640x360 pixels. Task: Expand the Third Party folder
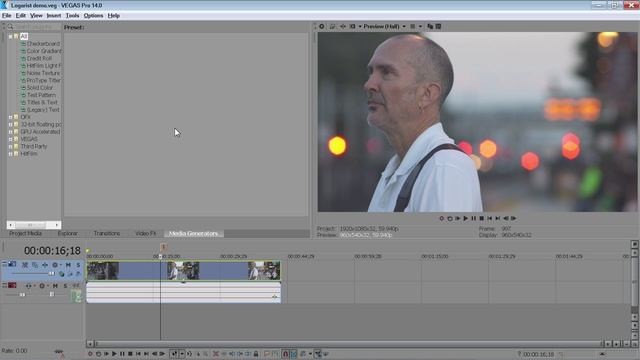pyautogui.click(x=11, y=147)
